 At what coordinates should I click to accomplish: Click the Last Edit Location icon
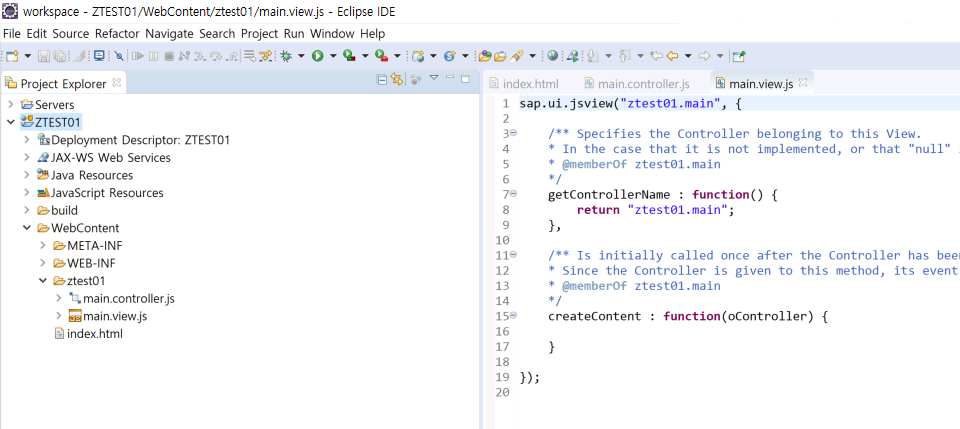point(656,56)
